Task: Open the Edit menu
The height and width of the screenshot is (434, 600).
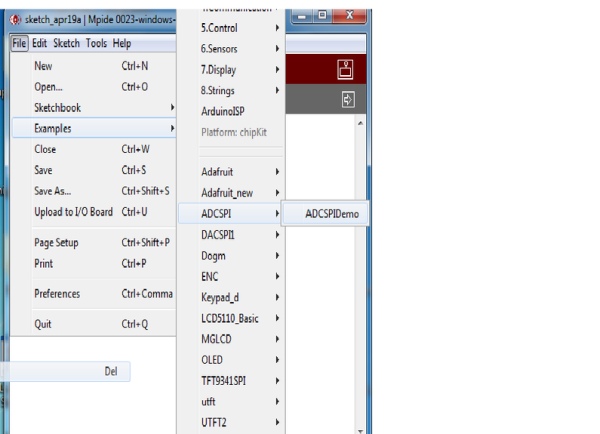Action: coord(39,43)
